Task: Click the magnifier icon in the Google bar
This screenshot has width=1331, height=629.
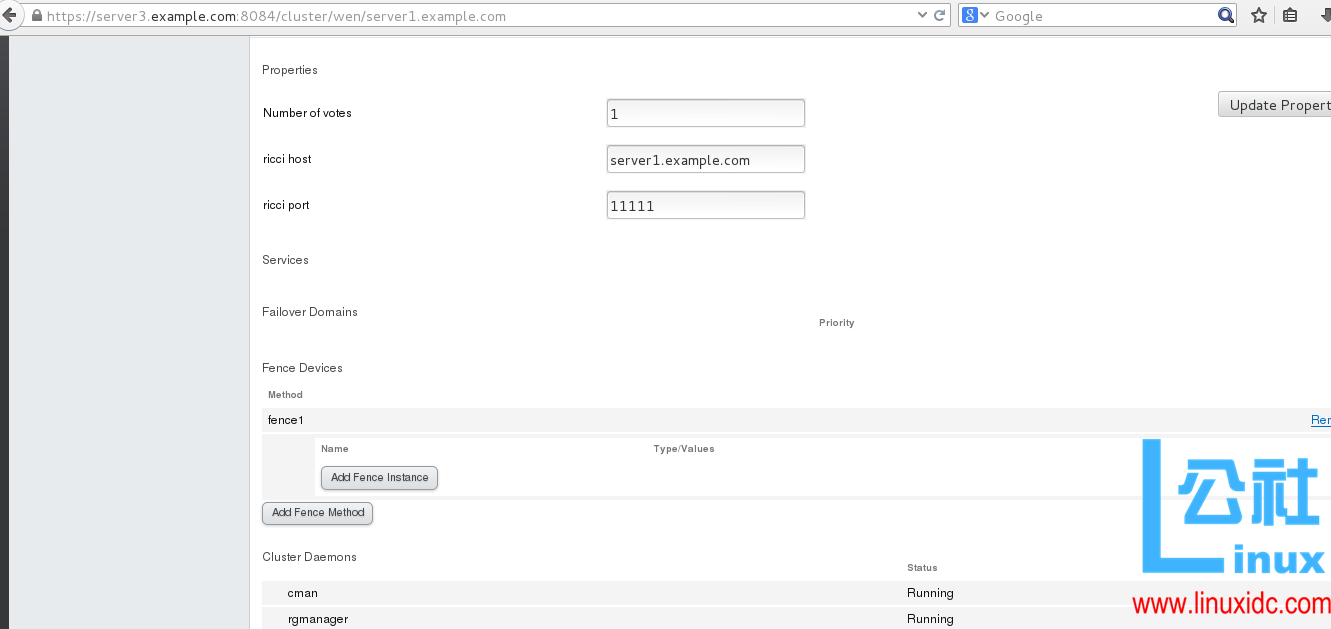Action: 1226,15
